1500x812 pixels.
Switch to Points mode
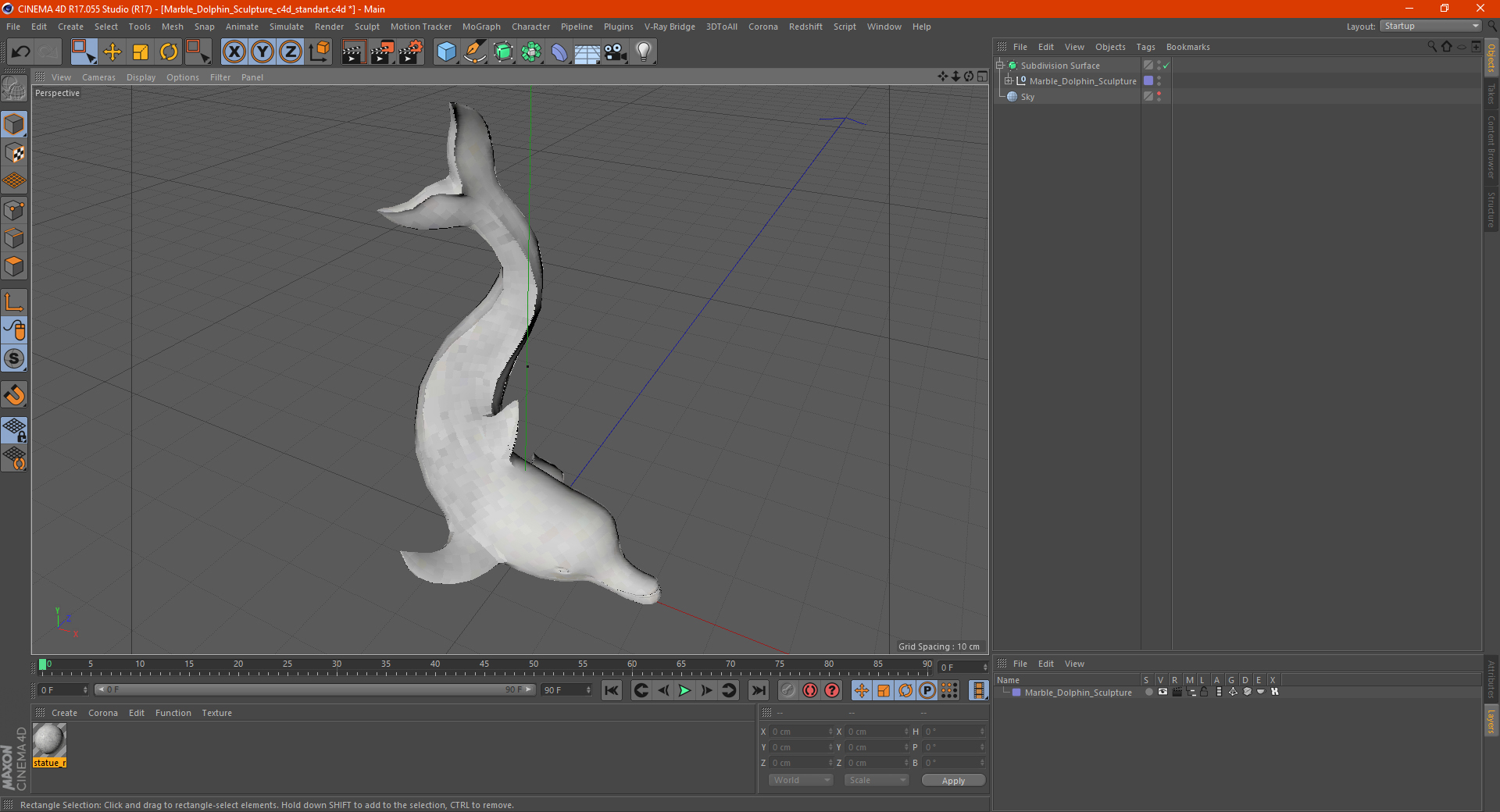click(15, 210)
